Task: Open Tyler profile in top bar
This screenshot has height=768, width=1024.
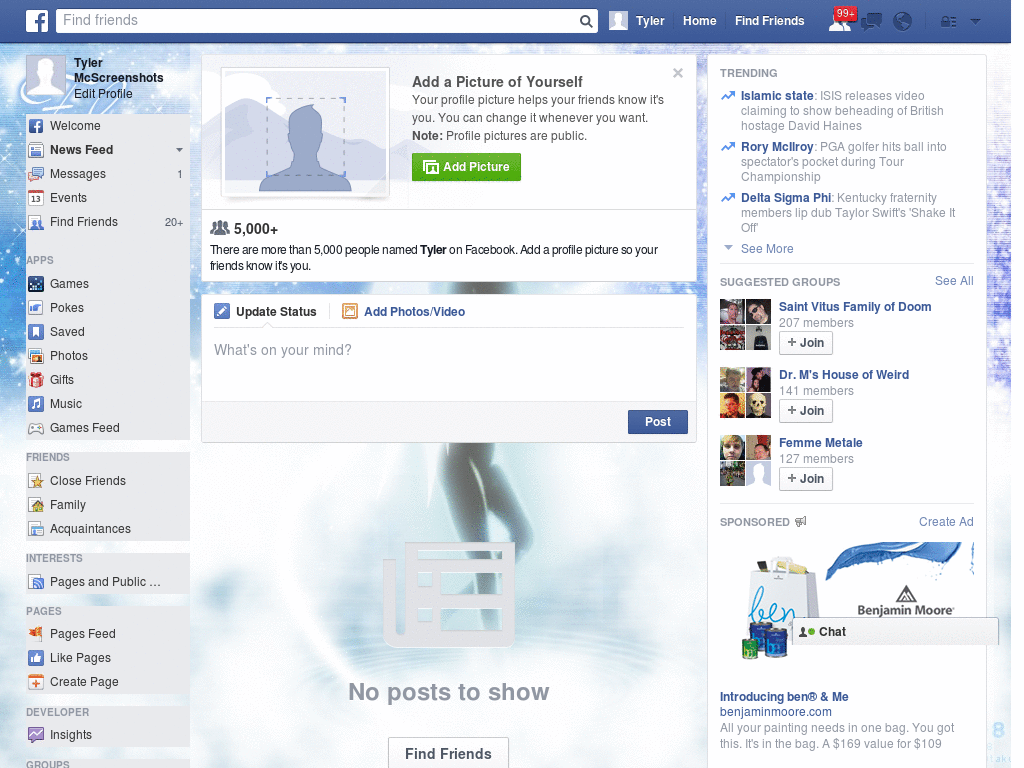Action: click(637, 21)
